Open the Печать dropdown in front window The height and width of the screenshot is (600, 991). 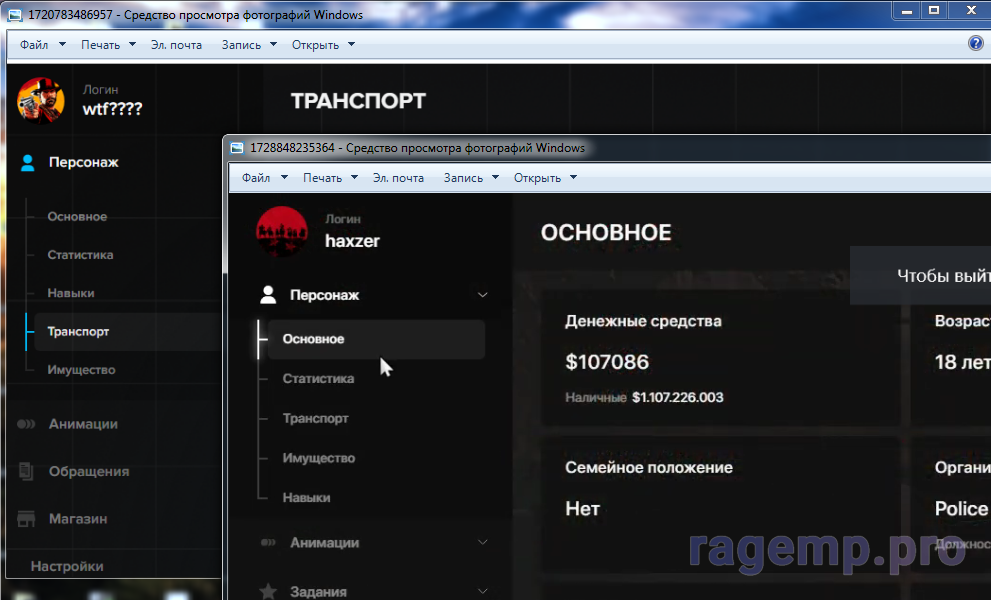(x=330, y=178)
